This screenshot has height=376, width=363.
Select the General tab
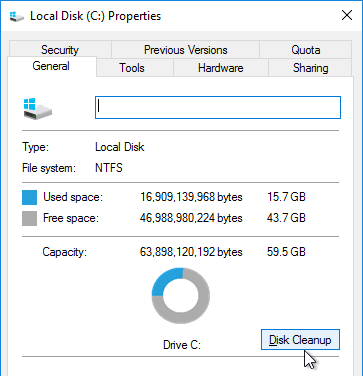(51, 66)
